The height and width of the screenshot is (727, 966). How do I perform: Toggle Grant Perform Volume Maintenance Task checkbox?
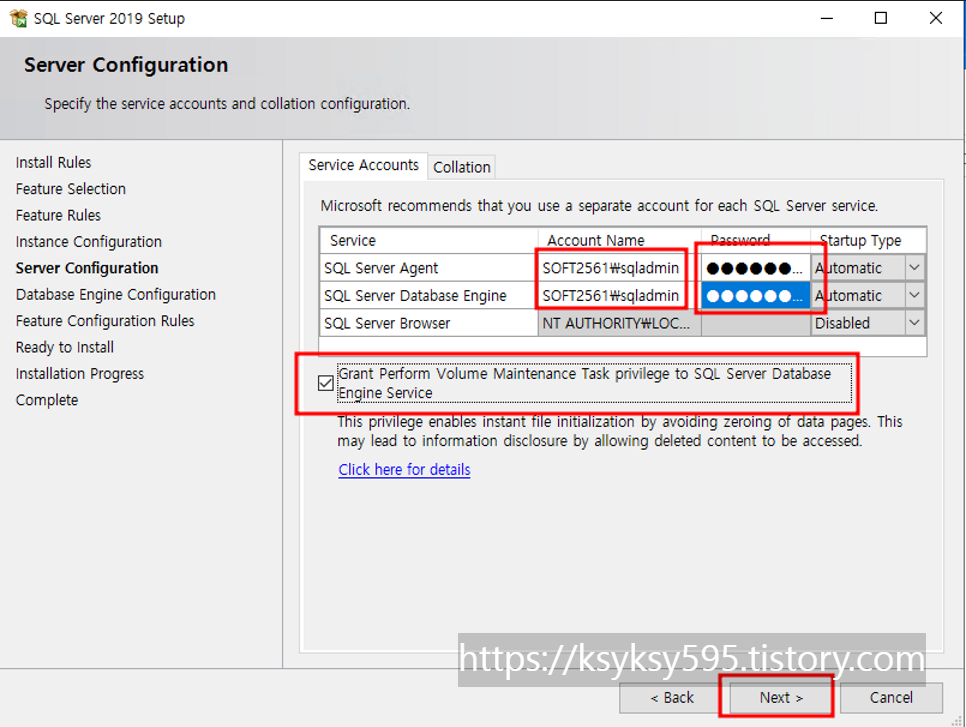(326, 383)
